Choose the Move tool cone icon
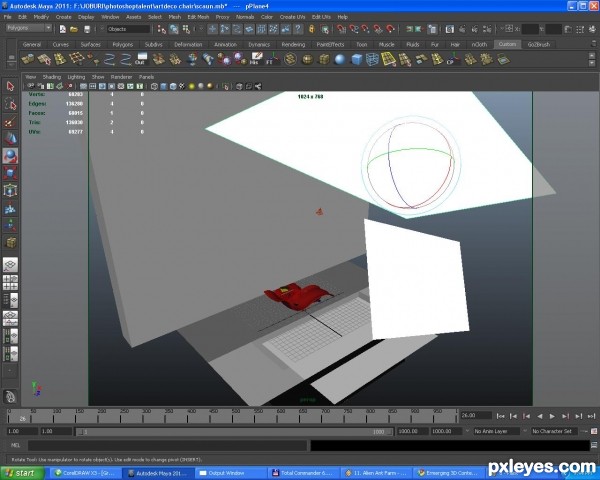Viewport: 600px width, 480px height. pyautogui.click(x=10, y=139)
